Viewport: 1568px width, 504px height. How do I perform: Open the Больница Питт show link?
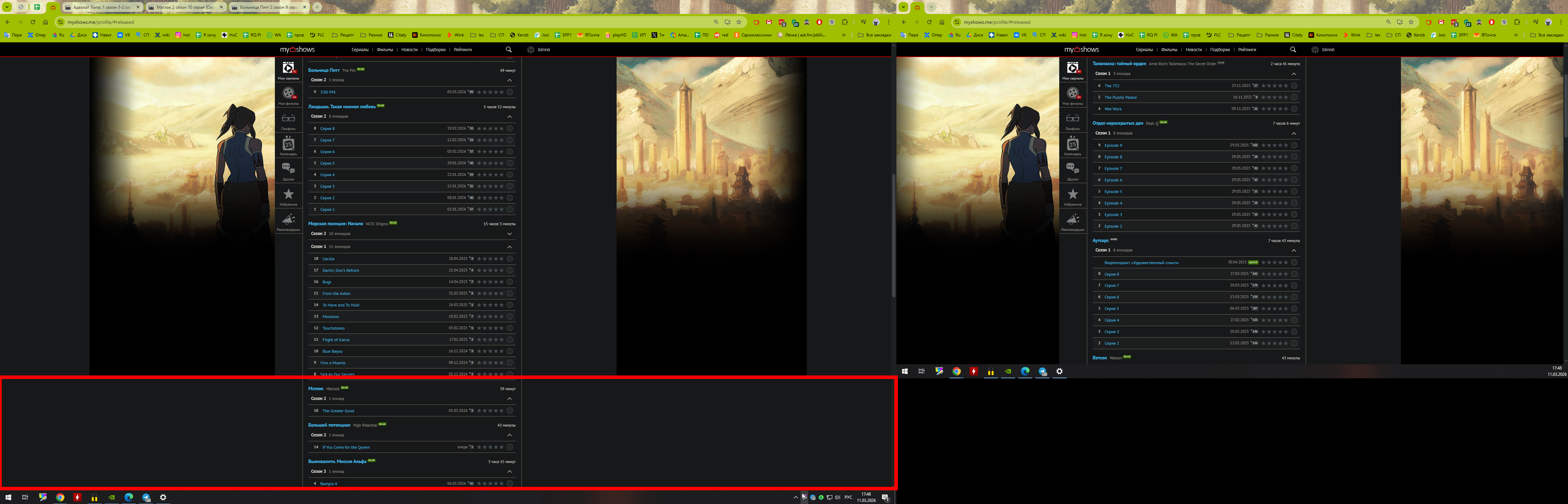324,70
